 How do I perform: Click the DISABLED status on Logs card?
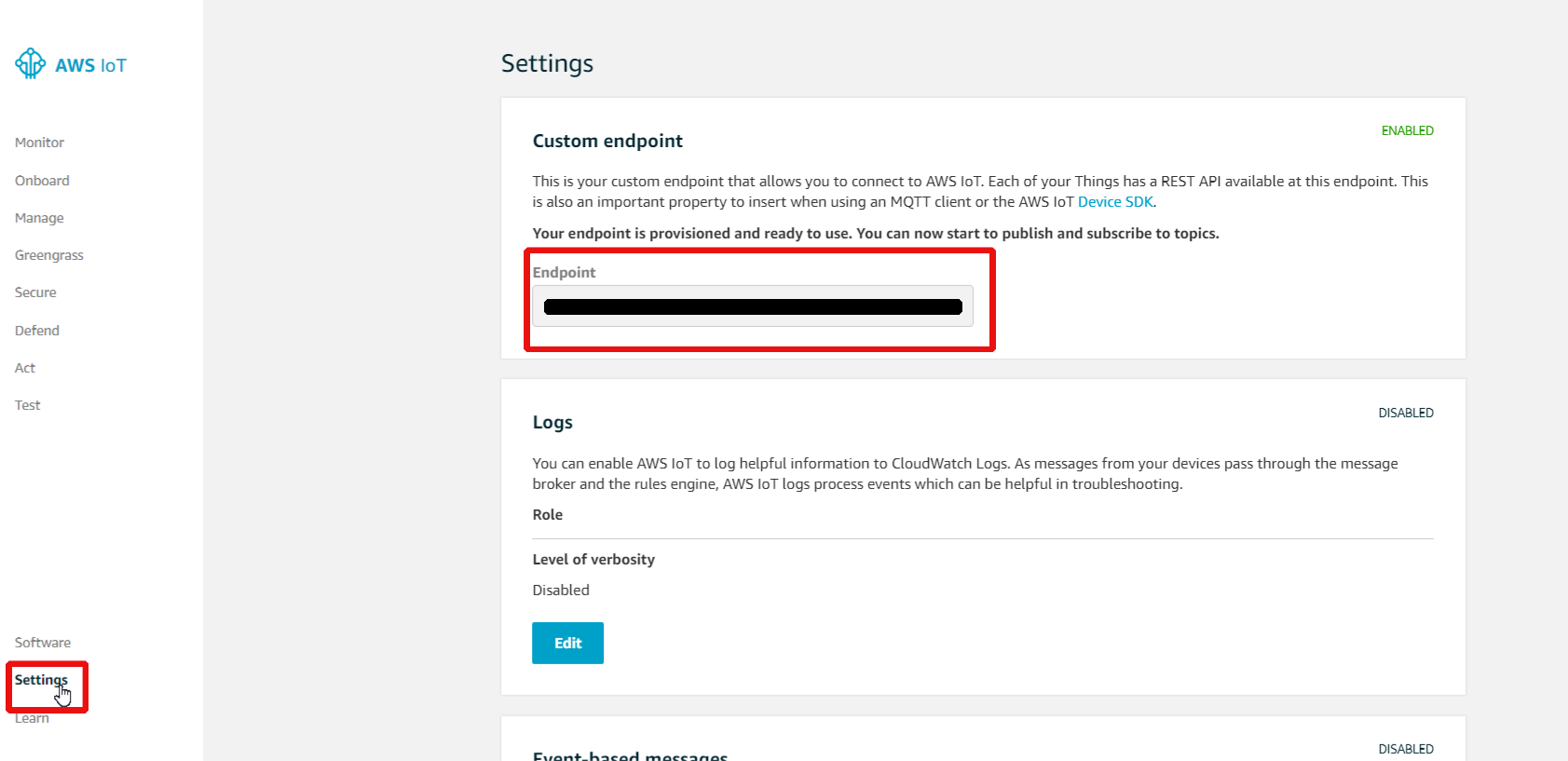tap(1406, 413)
